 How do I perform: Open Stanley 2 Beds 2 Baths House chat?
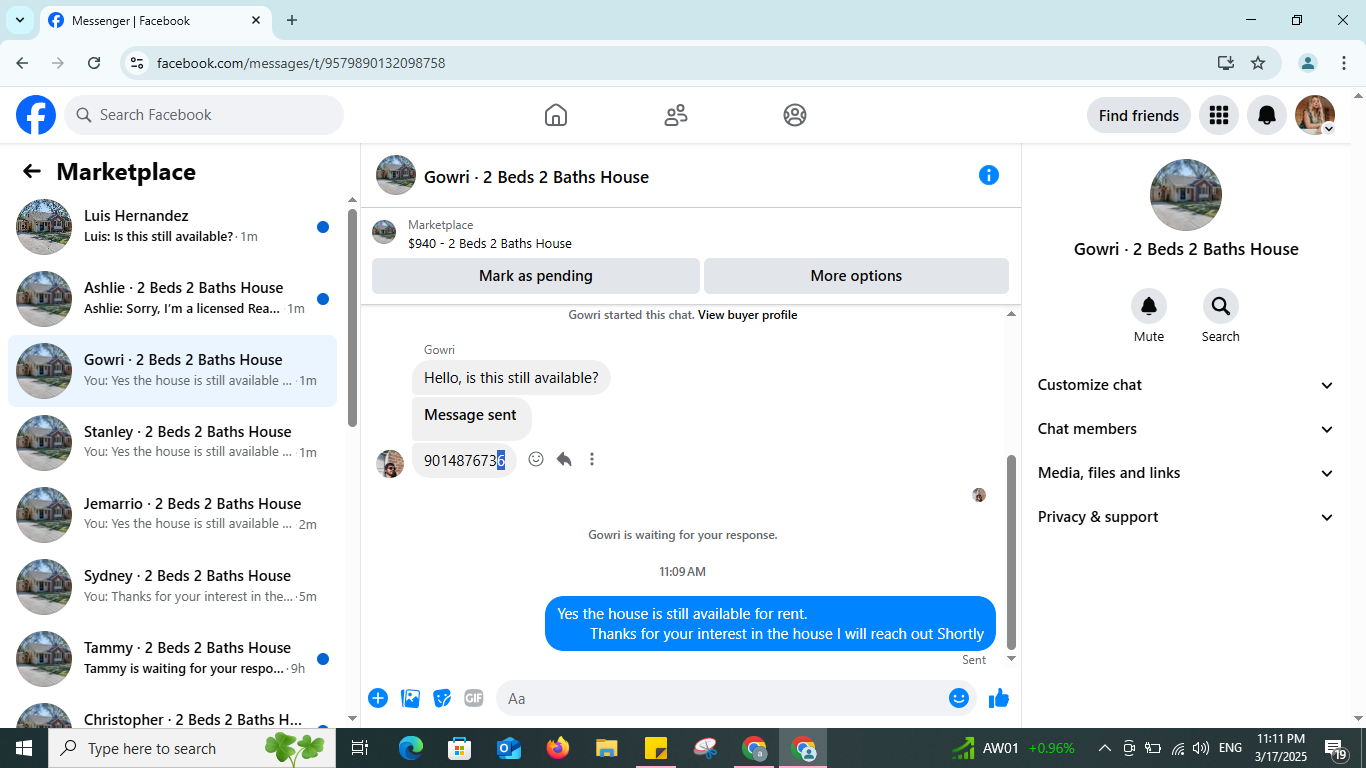point(172,443)
